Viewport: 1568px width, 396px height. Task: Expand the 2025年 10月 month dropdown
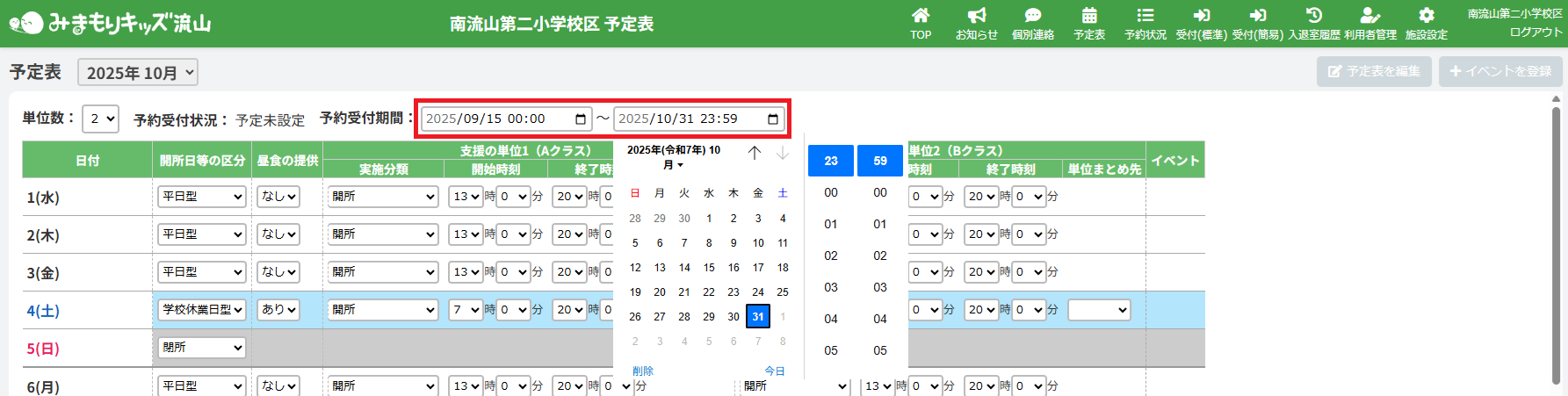[138, 73]
